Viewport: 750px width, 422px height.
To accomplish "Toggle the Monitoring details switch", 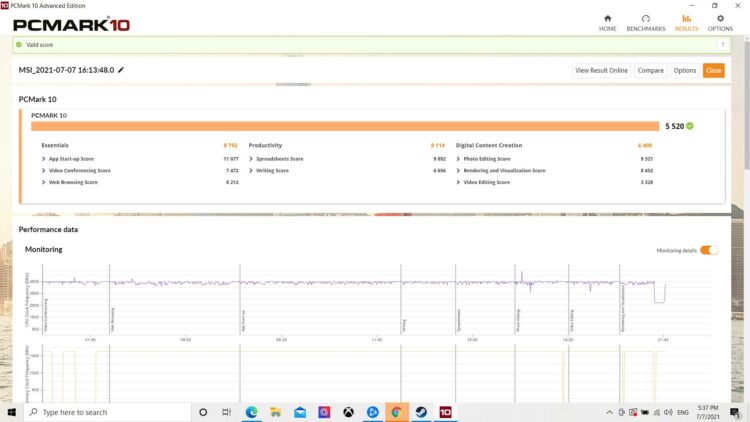I will point(709,250).
